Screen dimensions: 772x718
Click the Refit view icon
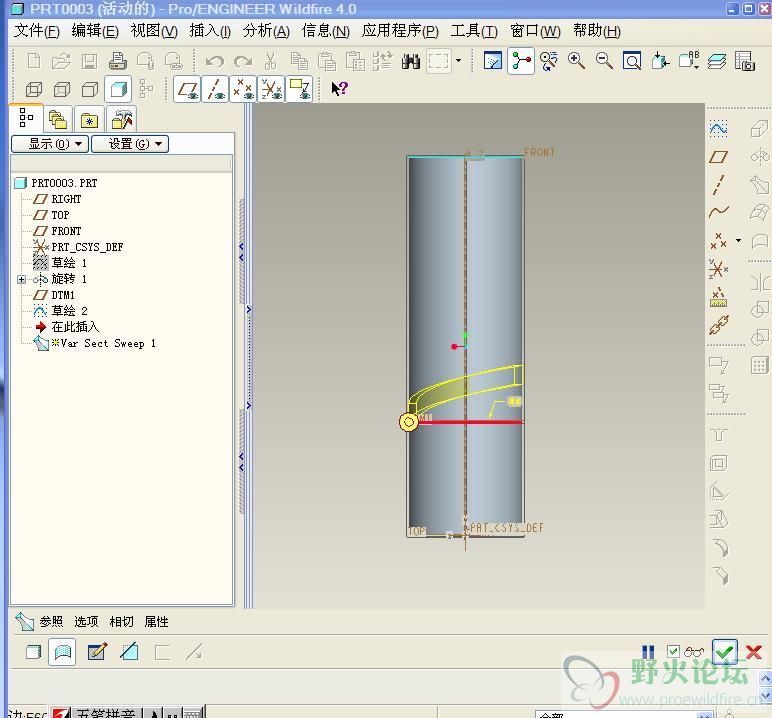click(632, 61)
